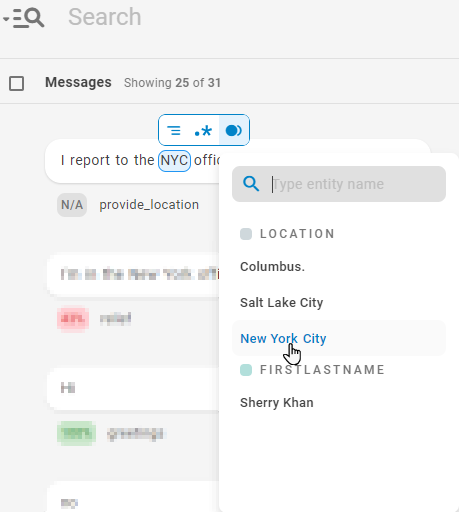Click the FIRSTLASTNAME color swatch
The width and height of the screenshot is (459, 512).
246,370
